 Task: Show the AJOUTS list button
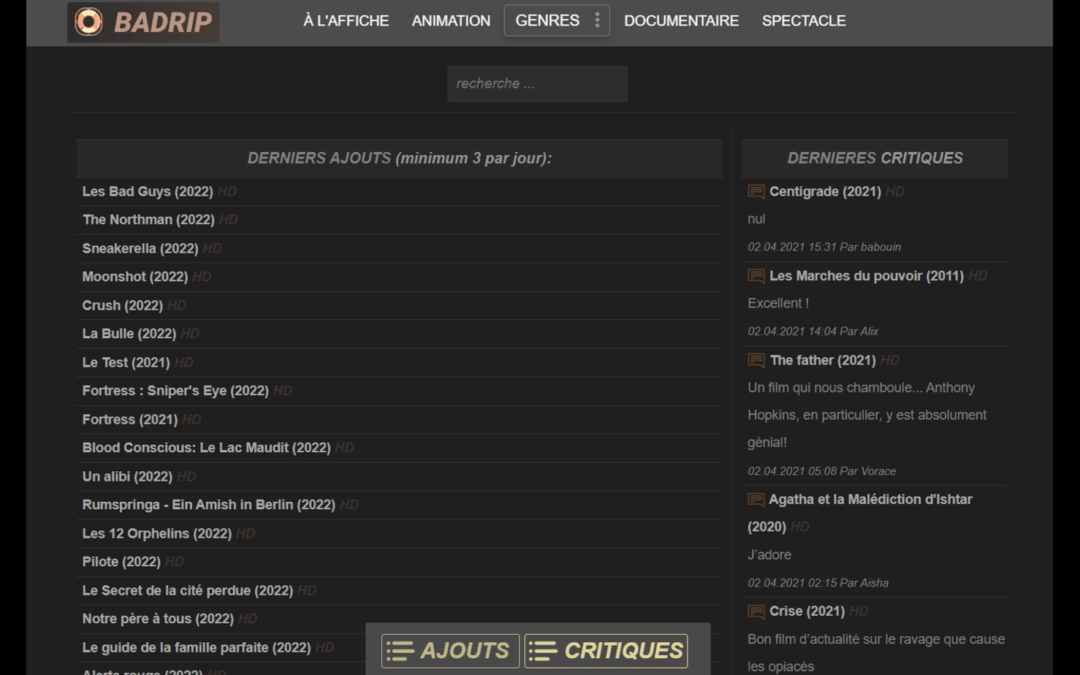[x=450, y=651]
